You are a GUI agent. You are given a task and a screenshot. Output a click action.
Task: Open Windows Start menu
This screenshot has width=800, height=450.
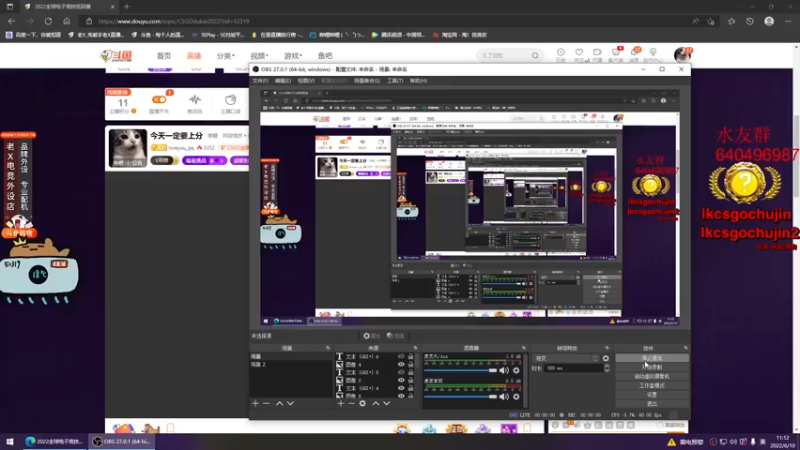(10, 441)
